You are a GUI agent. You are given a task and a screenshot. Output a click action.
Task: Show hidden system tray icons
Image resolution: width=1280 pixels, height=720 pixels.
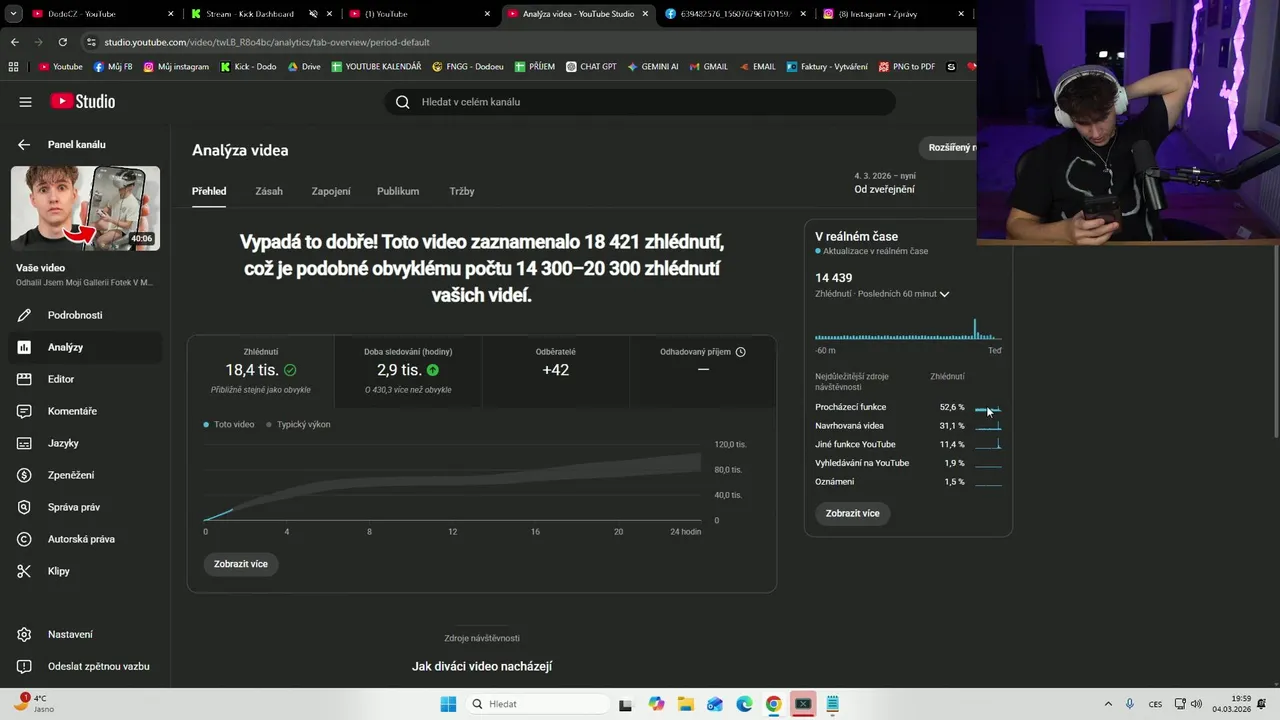(1108, 704)
